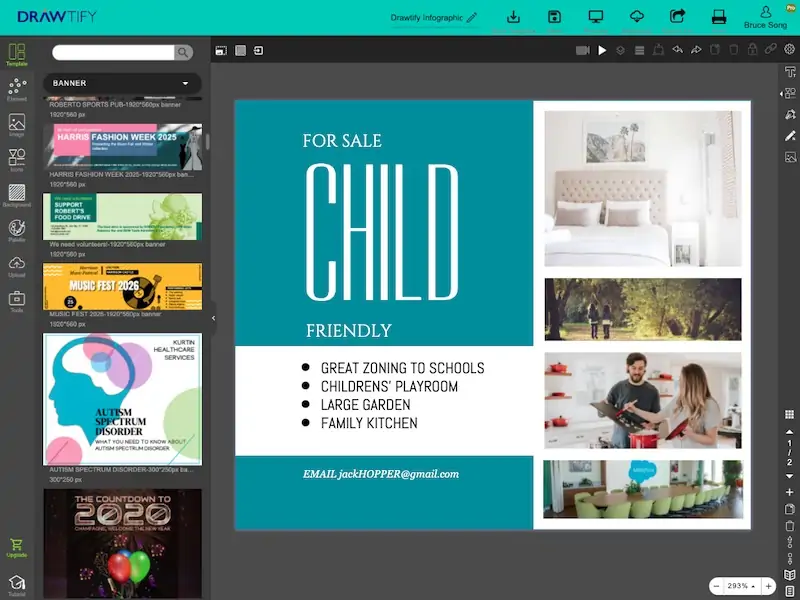Collapse the template panel with the side arrow
The width and height of the screenshot is (800, 600).
click(x=213, y=318)
